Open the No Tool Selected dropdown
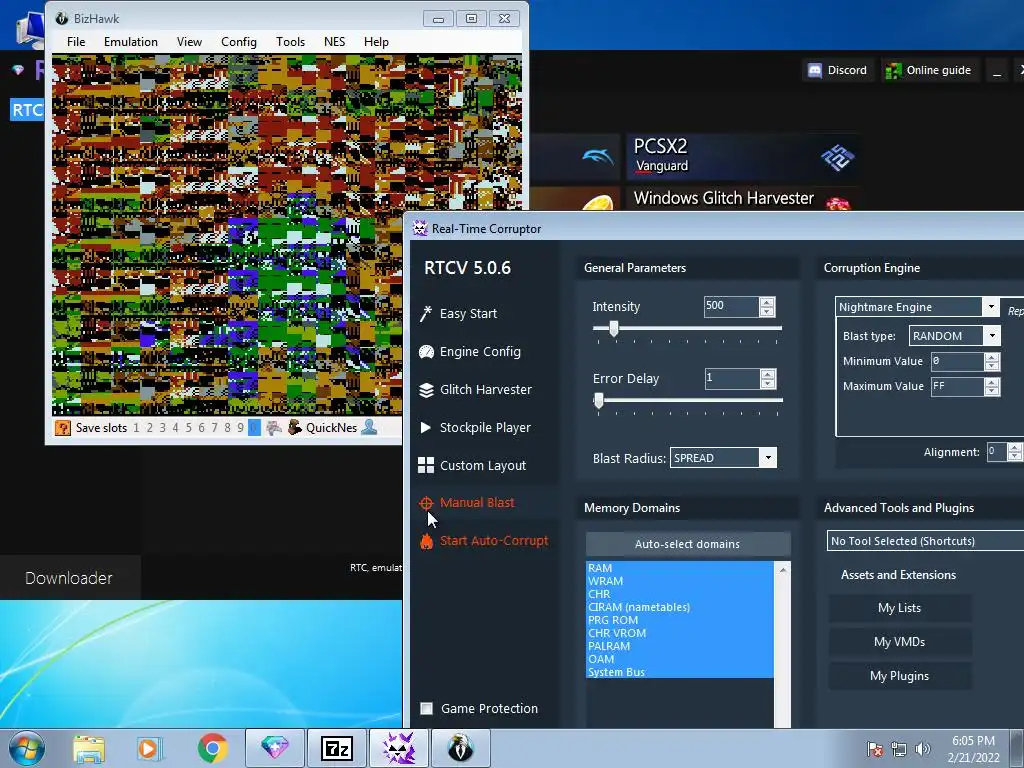Screen dimensions: 1024x768 (x=925, y=541)
